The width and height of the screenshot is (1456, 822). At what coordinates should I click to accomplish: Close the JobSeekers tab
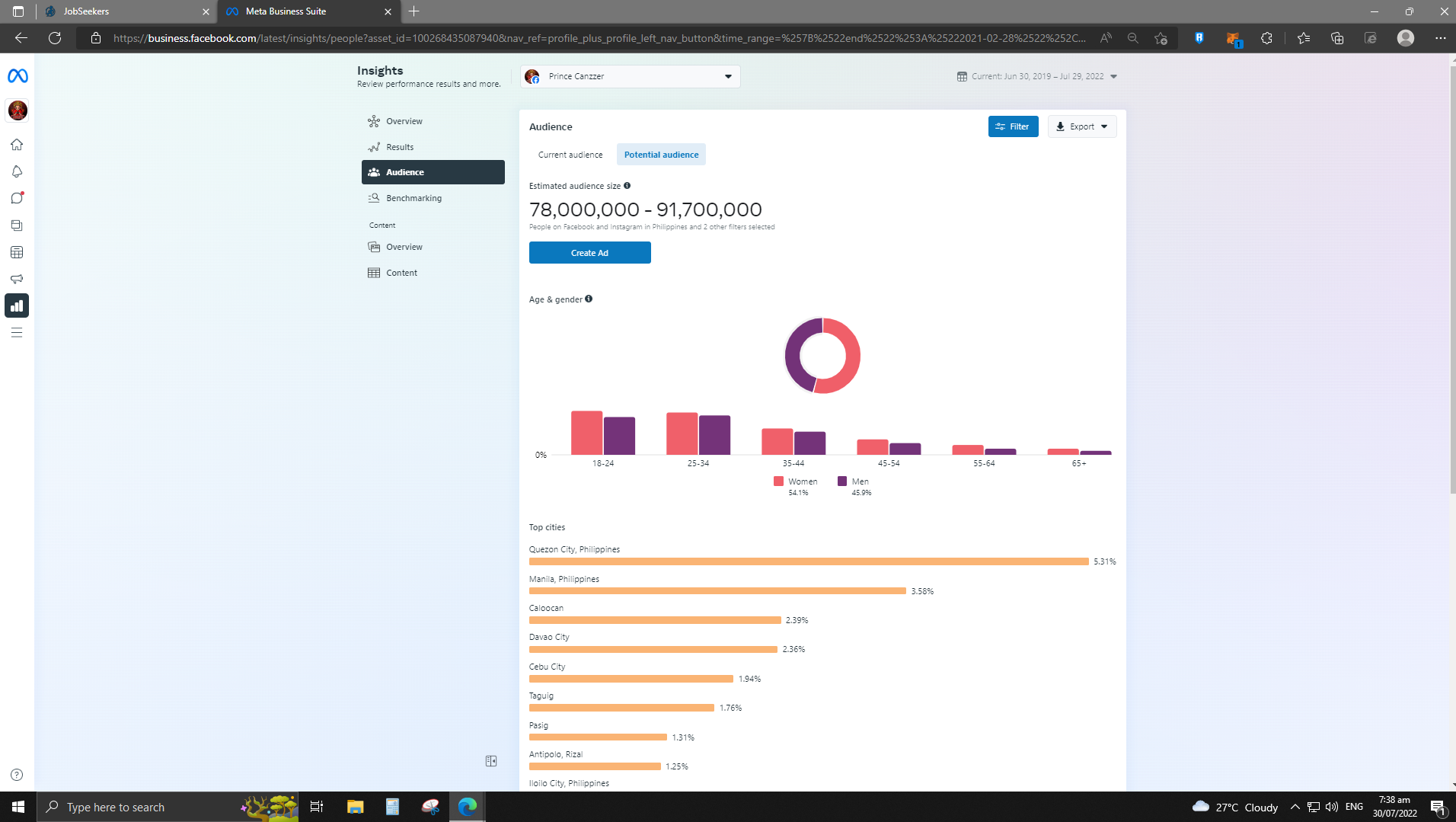point(206,11)
